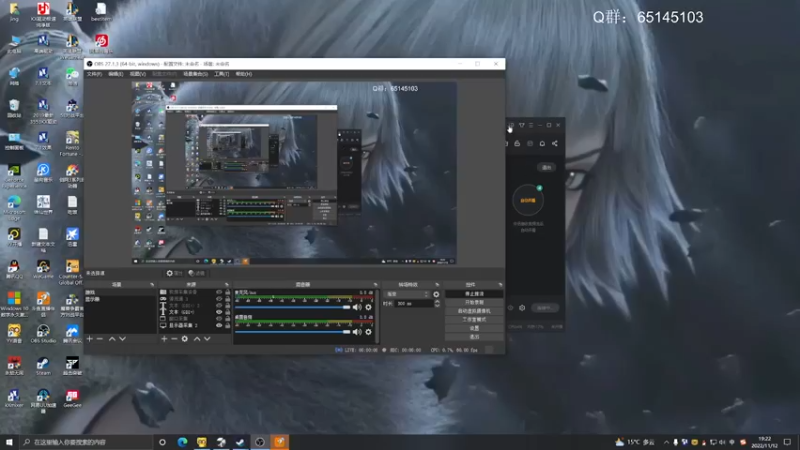
Task: Pop out Sources dock panel icon
Action: click(x=227, y=285)
